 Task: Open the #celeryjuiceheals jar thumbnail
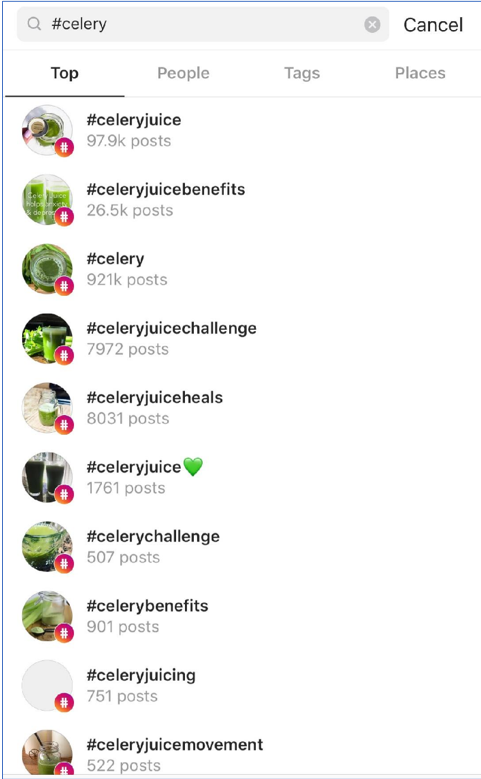pos(47,407)
